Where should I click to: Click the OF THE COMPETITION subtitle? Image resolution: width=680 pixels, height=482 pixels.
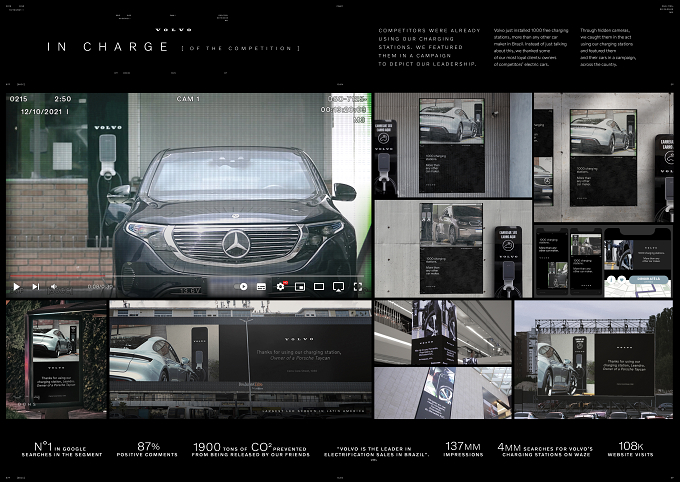click(x=241, y=48)
